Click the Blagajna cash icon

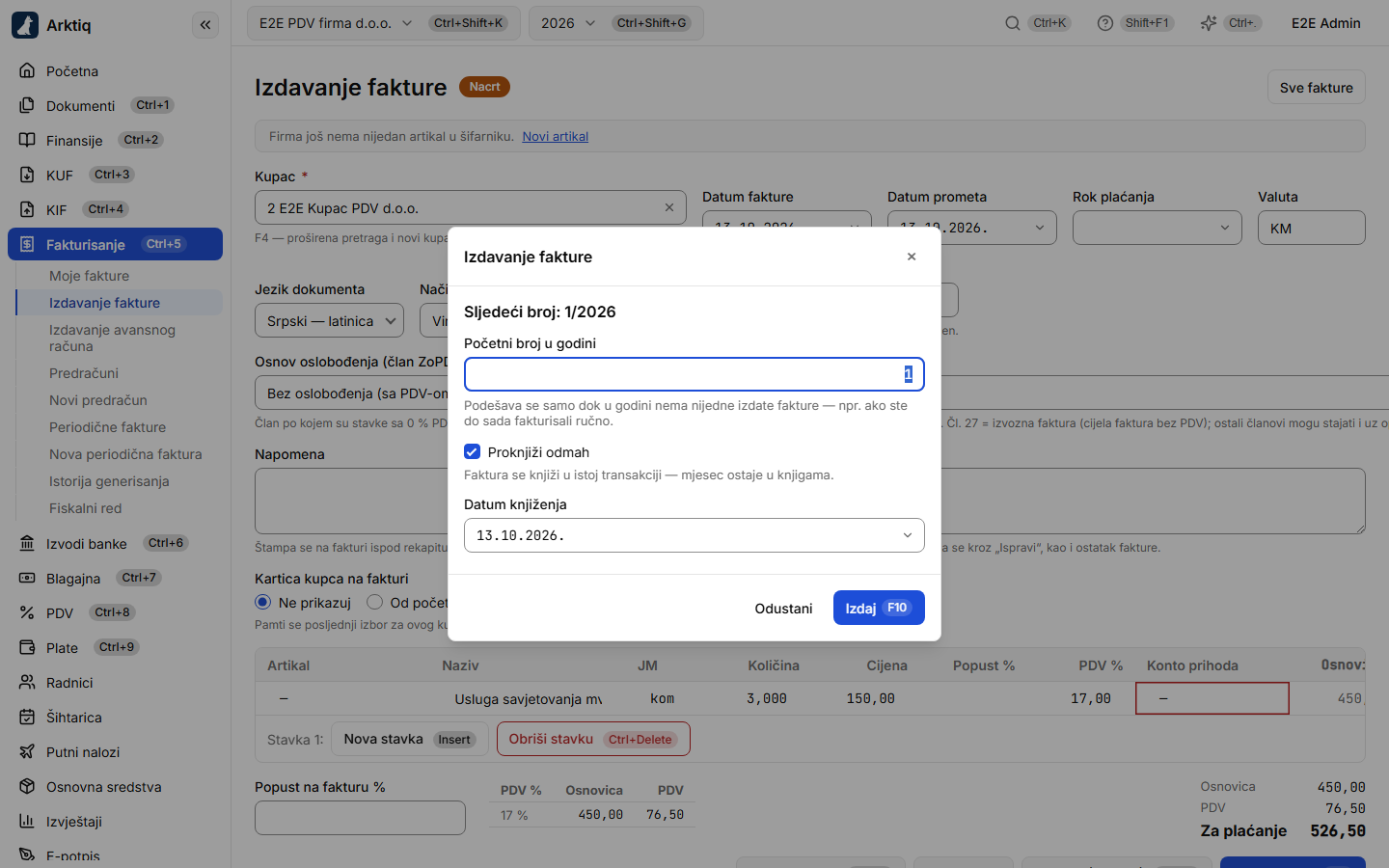27,578
